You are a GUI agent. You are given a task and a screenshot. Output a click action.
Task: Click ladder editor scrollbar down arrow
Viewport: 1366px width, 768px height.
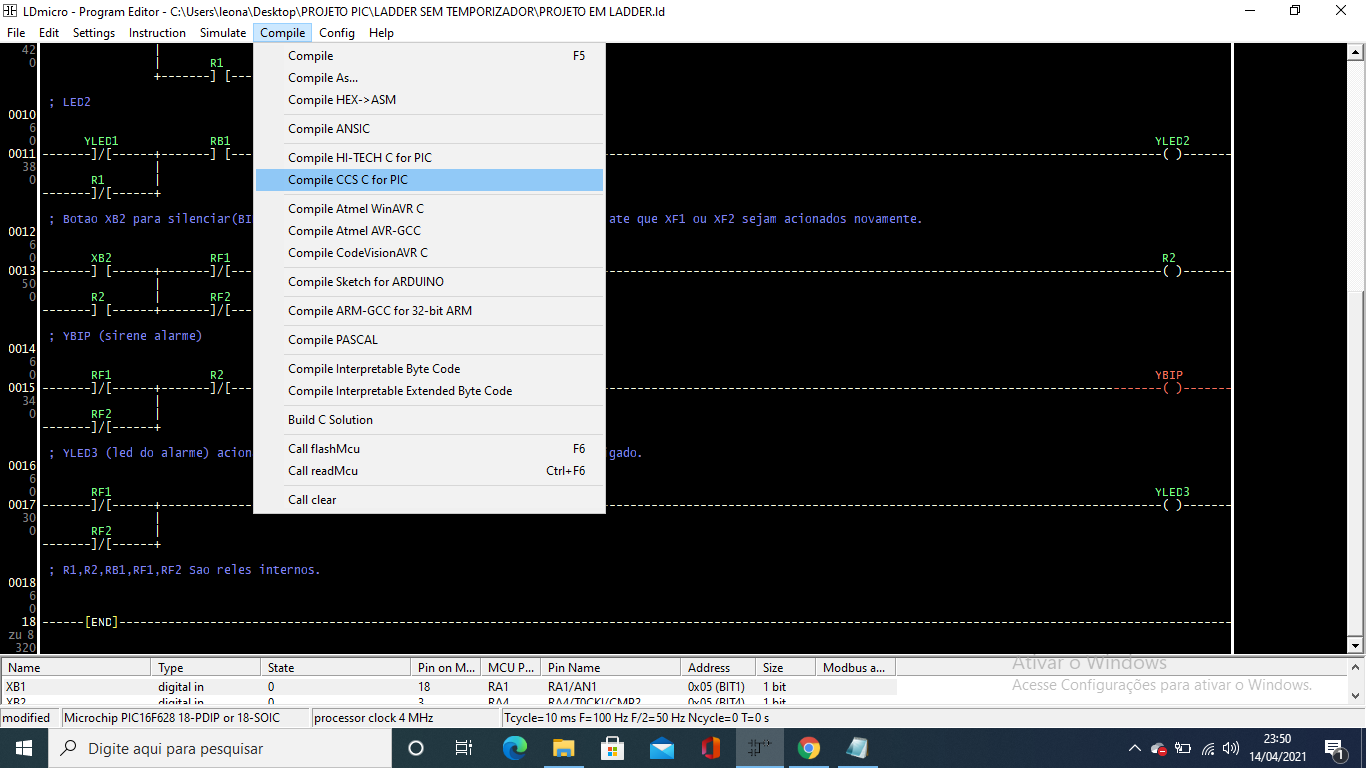(x=1356, y=644)
